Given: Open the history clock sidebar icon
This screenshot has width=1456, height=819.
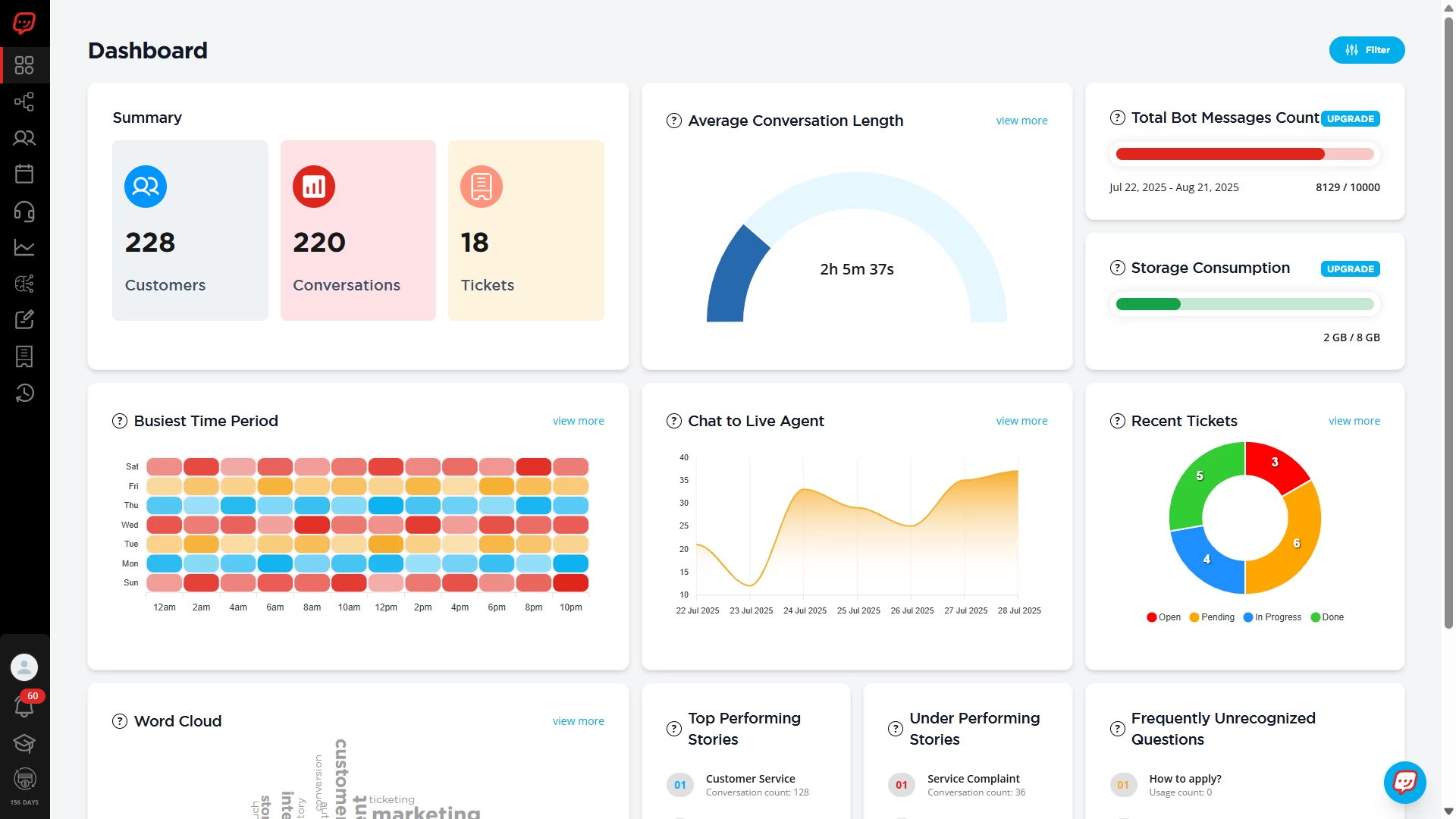Looking at the screenshot, I should click(x=24, y=393).
